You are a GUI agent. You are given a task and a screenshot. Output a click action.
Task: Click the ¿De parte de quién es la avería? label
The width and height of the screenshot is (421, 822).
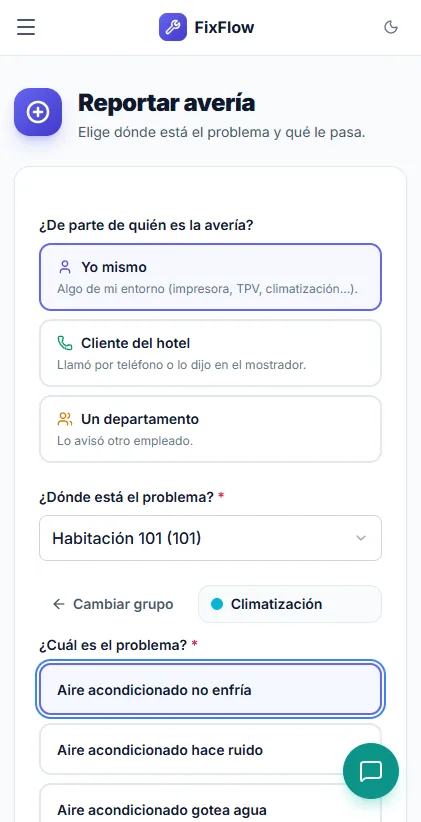pyautogui.click(x=146, y=226)
